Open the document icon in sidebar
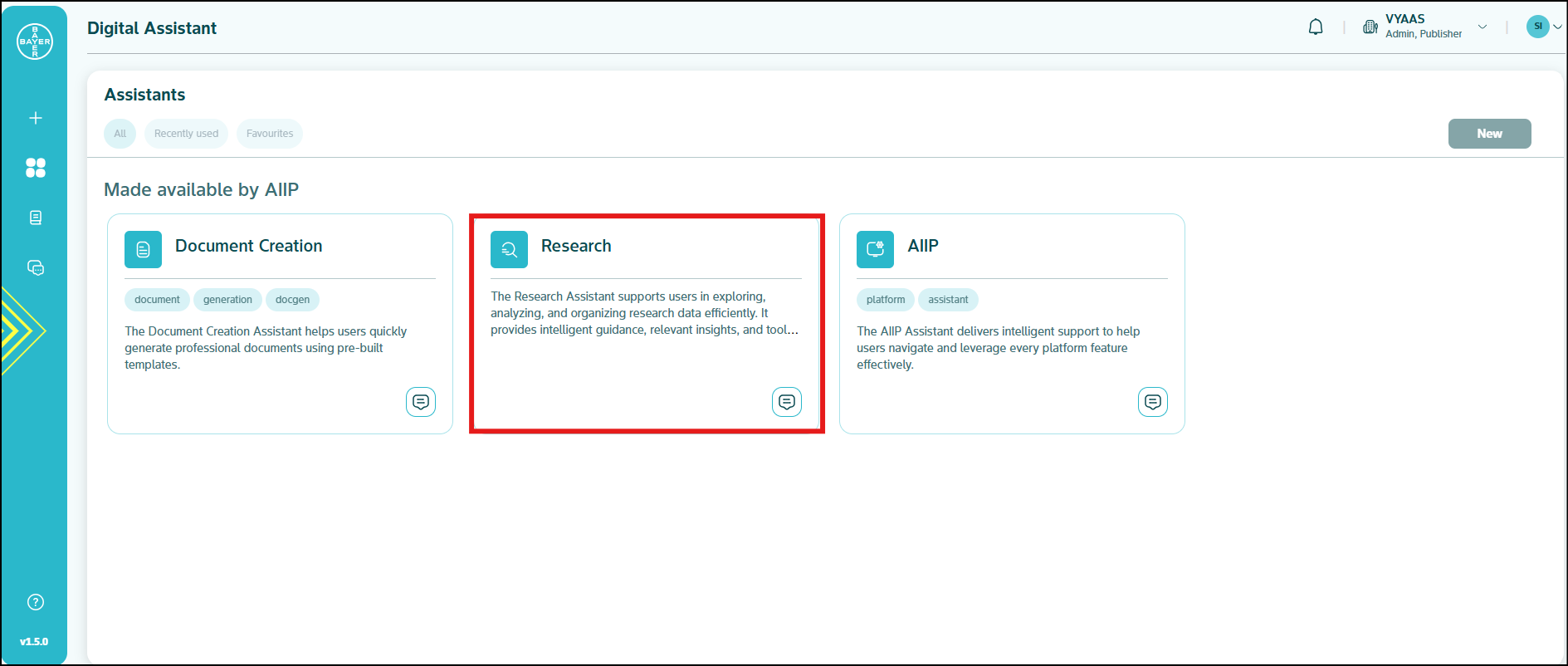 [x=36, y=218]
